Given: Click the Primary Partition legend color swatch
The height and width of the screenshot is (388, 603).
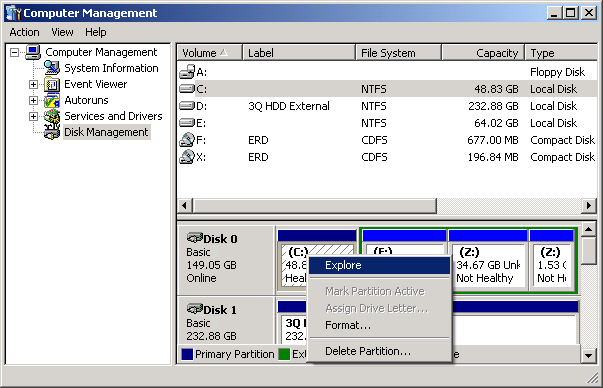Looking at the screenshot, I should point(187,354).
